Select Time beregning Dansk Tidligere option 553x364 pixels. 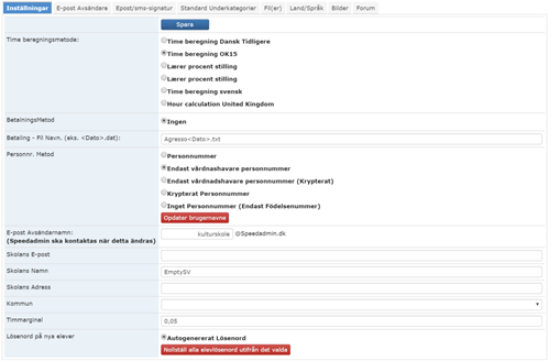click(x=164, y=40)
